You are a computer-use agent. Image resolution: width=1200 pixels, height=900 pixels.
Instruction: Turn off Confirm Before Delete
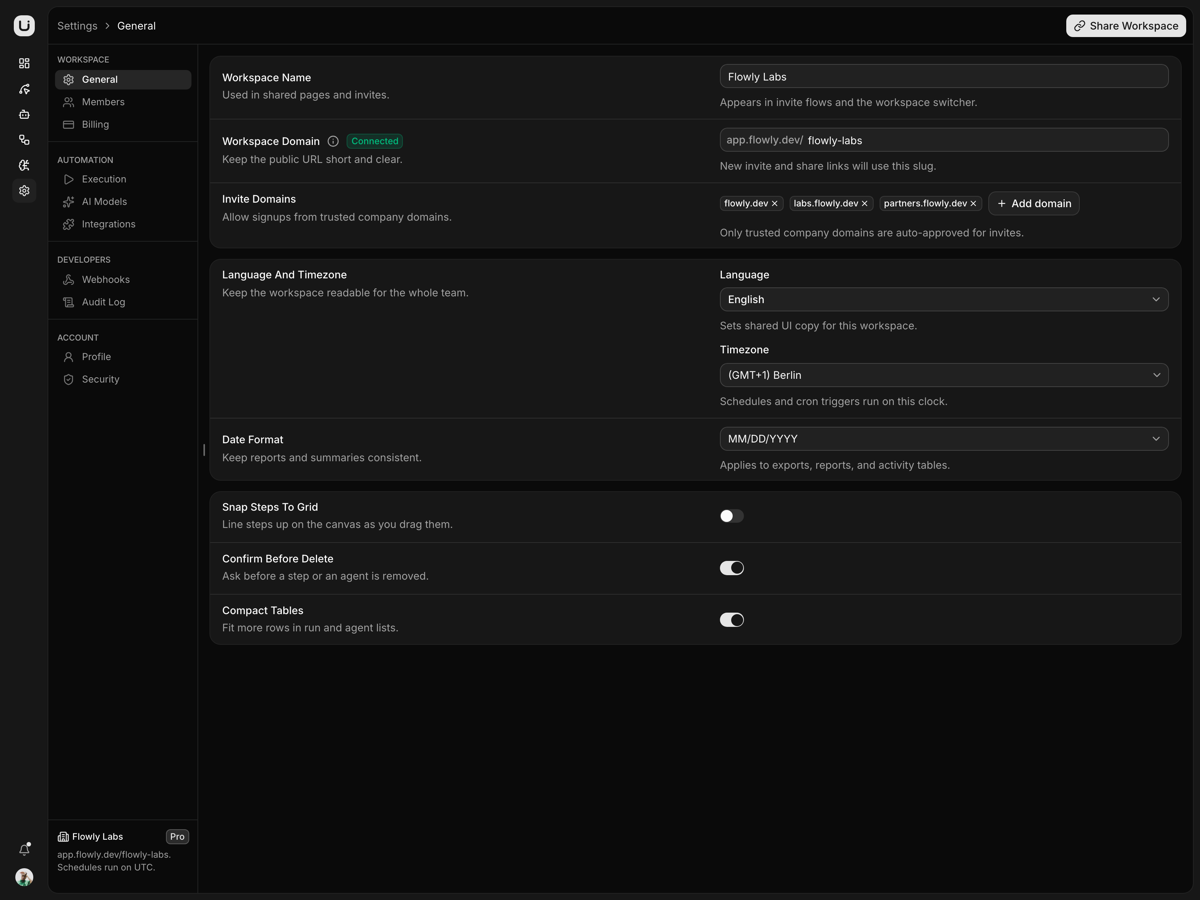coord(732,568)
